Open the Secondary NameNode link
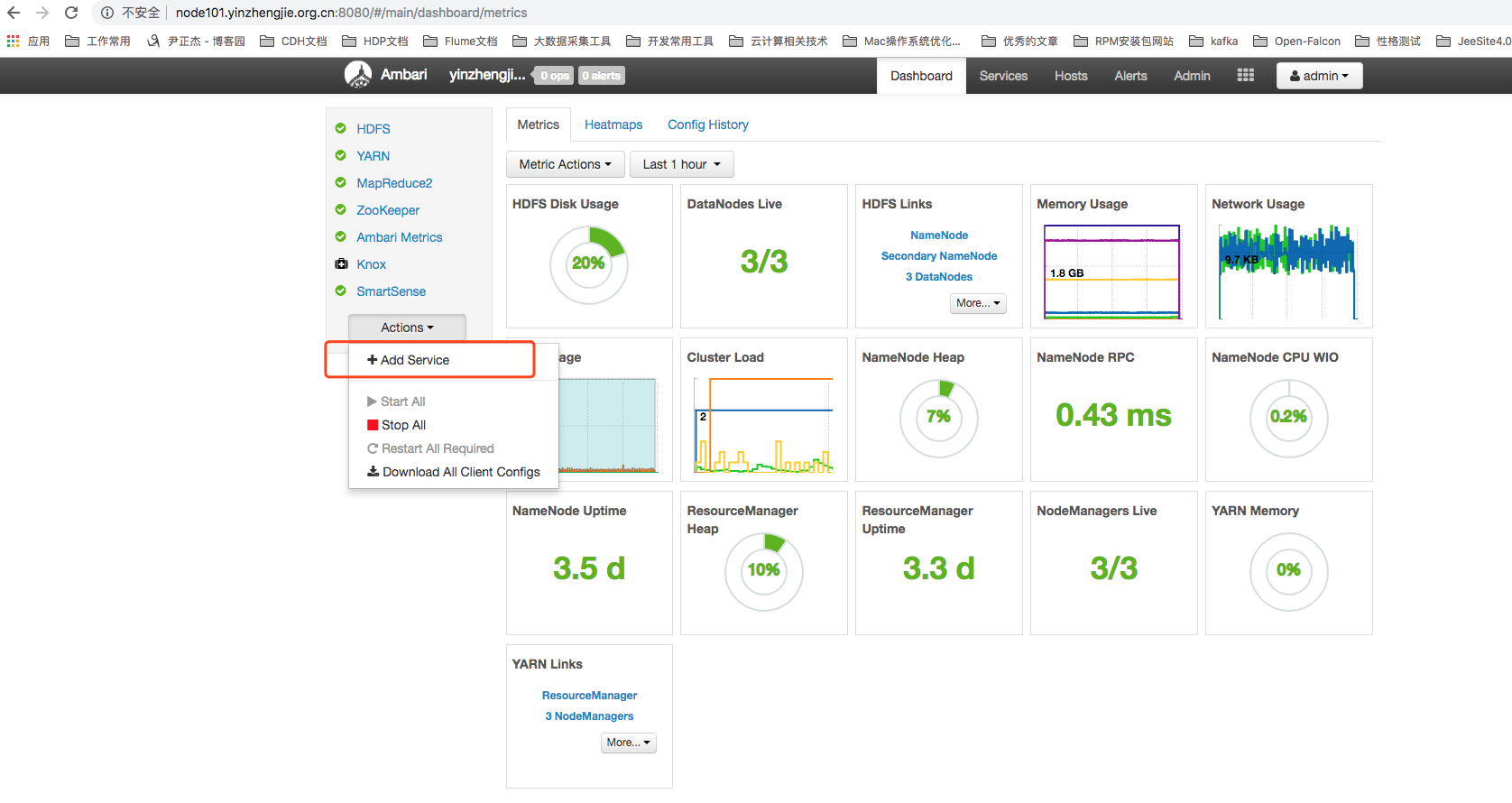 pos(939,256)
